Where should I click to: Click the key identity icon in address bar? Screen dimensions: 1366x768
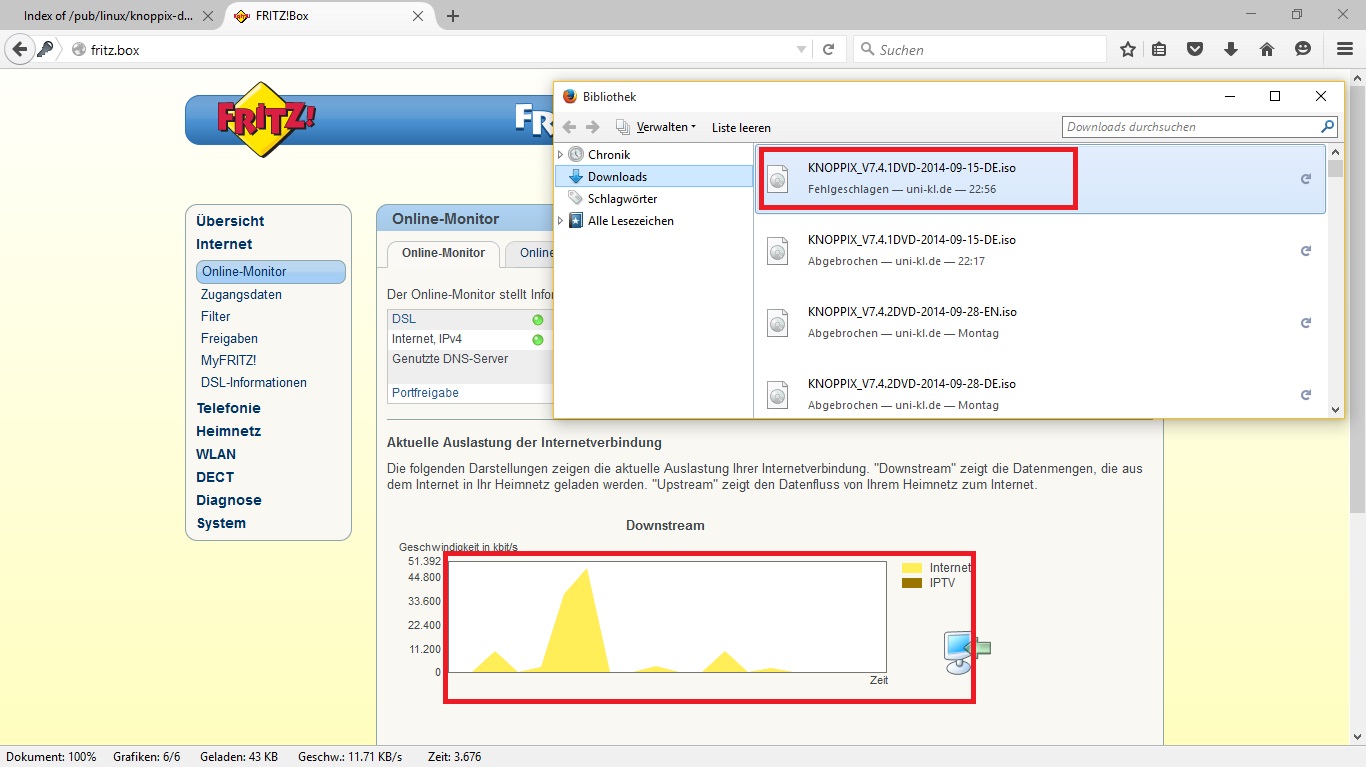(45, 49)
